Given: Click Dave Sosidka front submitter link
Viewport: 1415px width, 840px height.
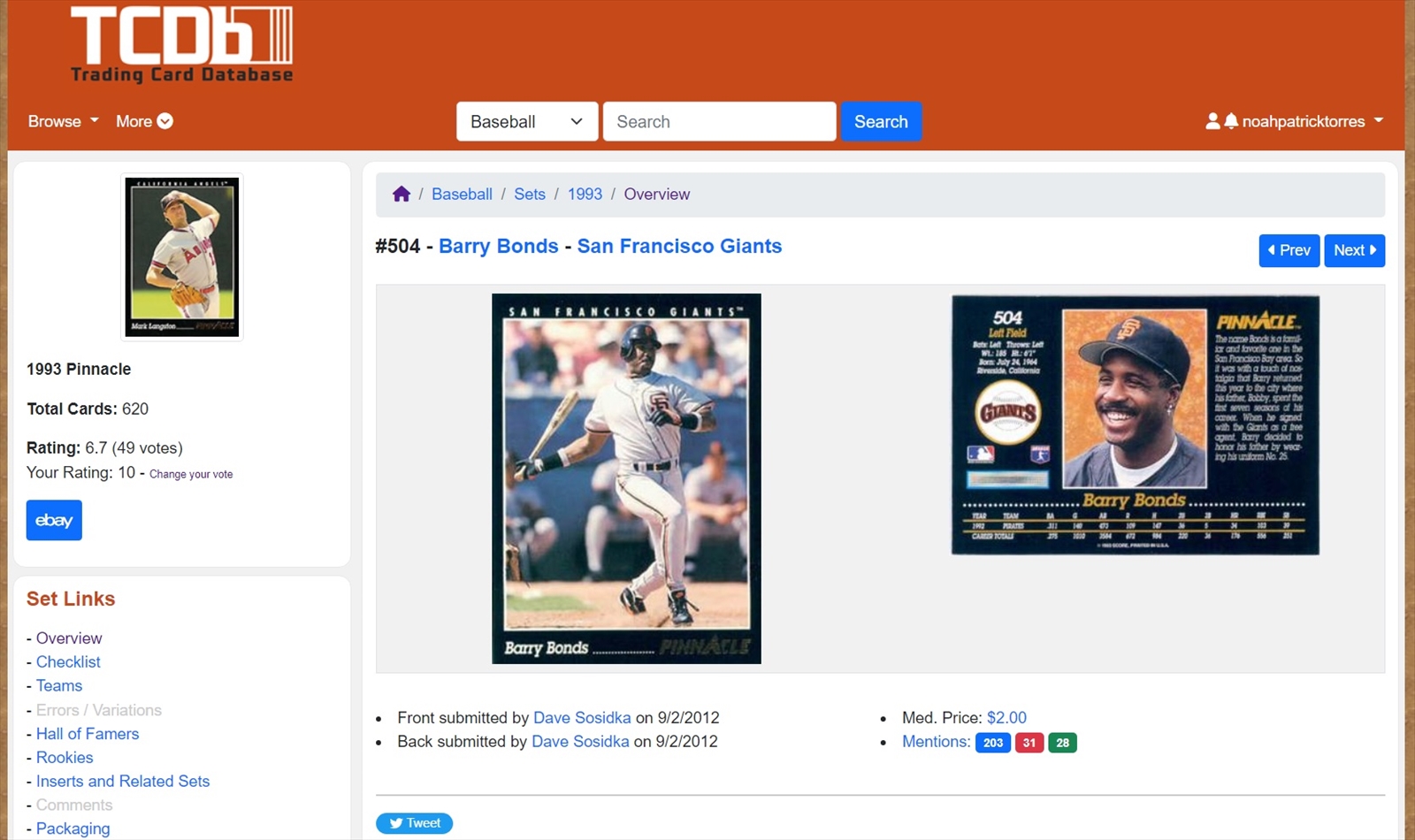Looking at the screenshot, I should pos(582,717).
